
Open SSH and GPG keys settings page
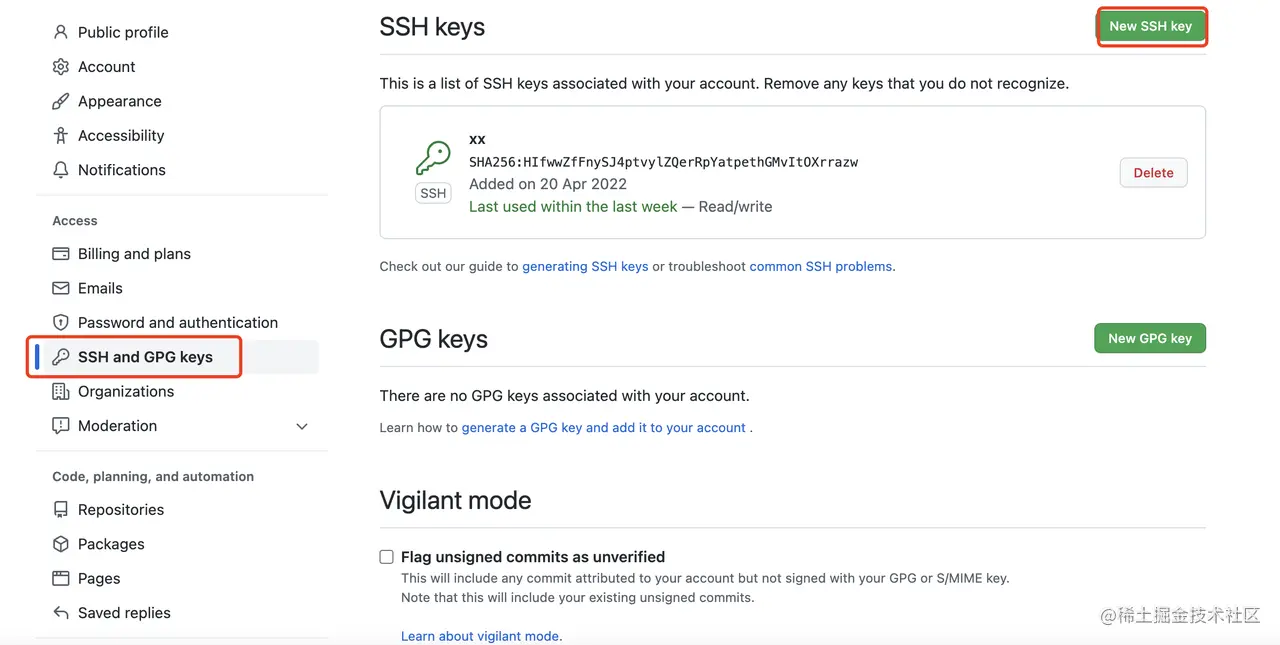tap(145, 357)
